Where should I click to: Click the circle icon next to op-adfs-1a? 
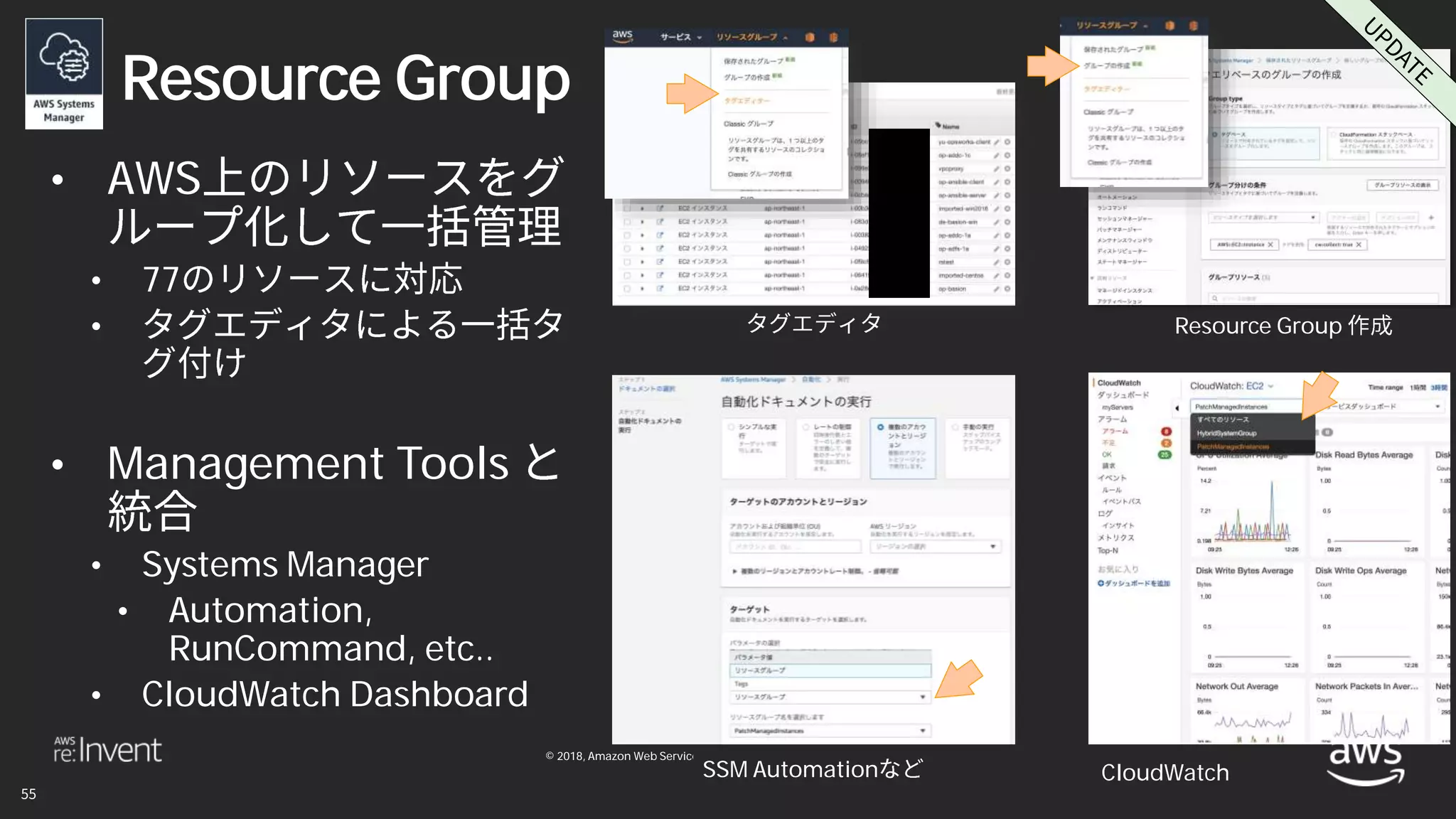click(x=1007, y=249)
